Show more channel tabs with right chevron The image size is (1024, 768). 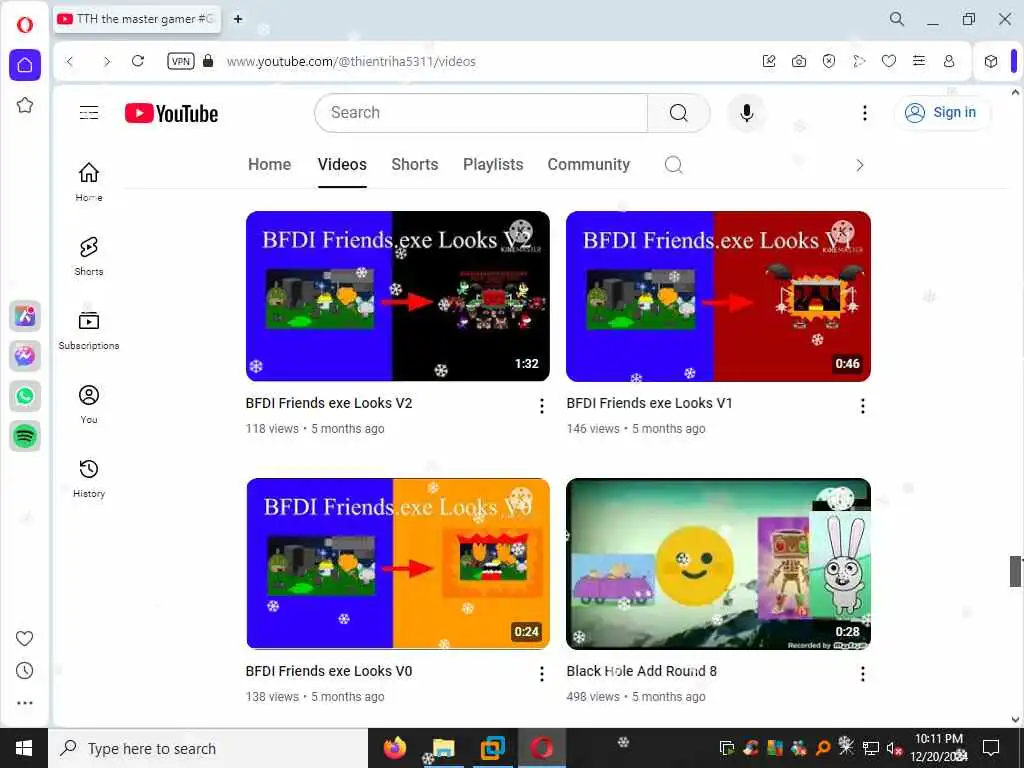pyautogui.click(x=859, y=165)
